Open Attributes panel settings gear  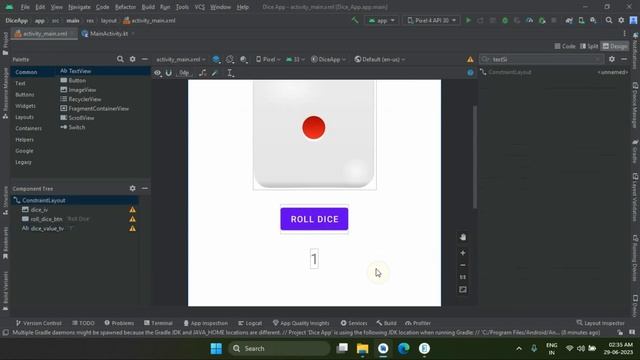(611, 59)
